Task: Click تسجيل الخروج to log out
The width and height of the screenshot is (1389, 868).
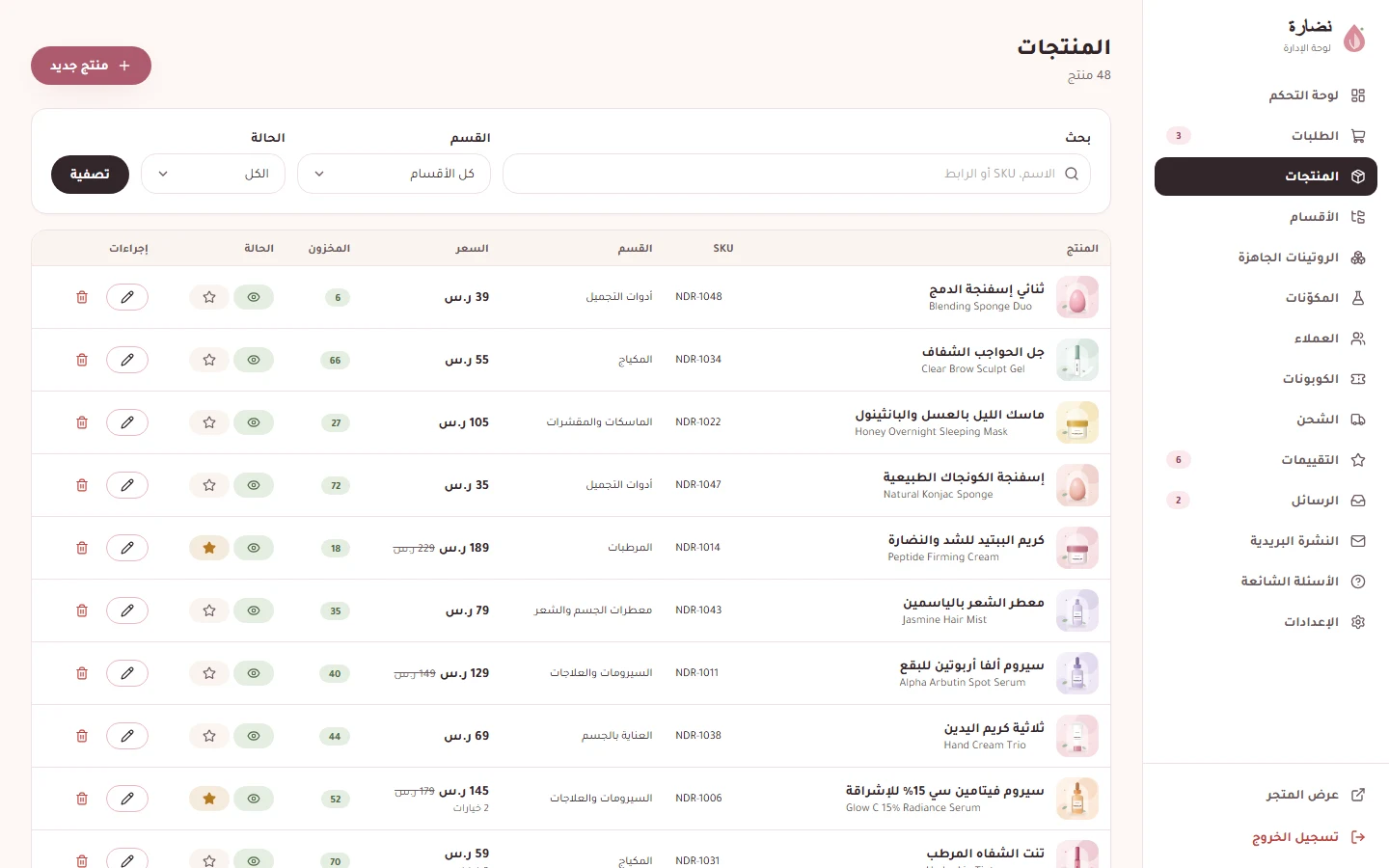Action: pos(1266,837)
